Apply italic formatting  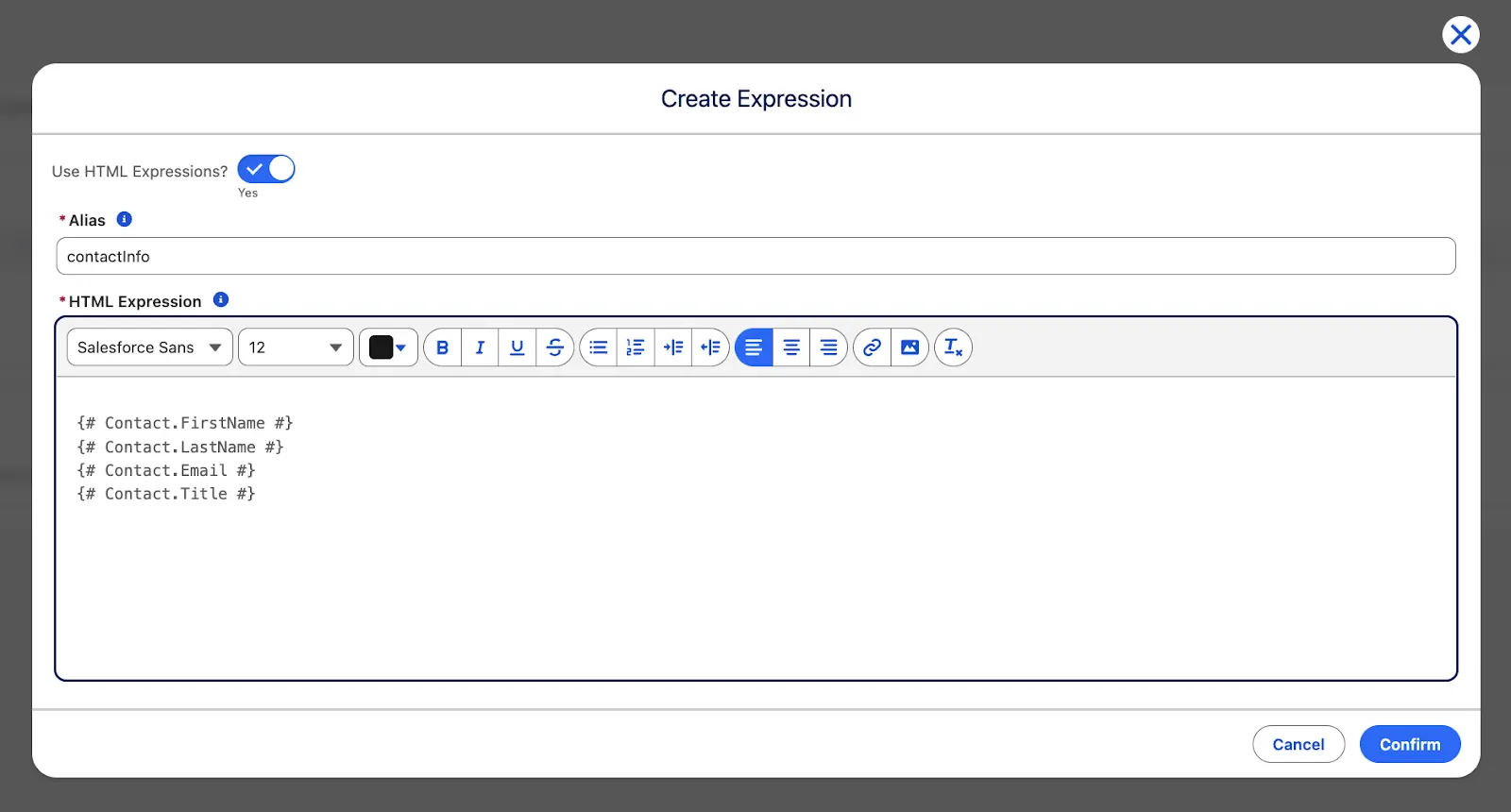tap(480, 347)
